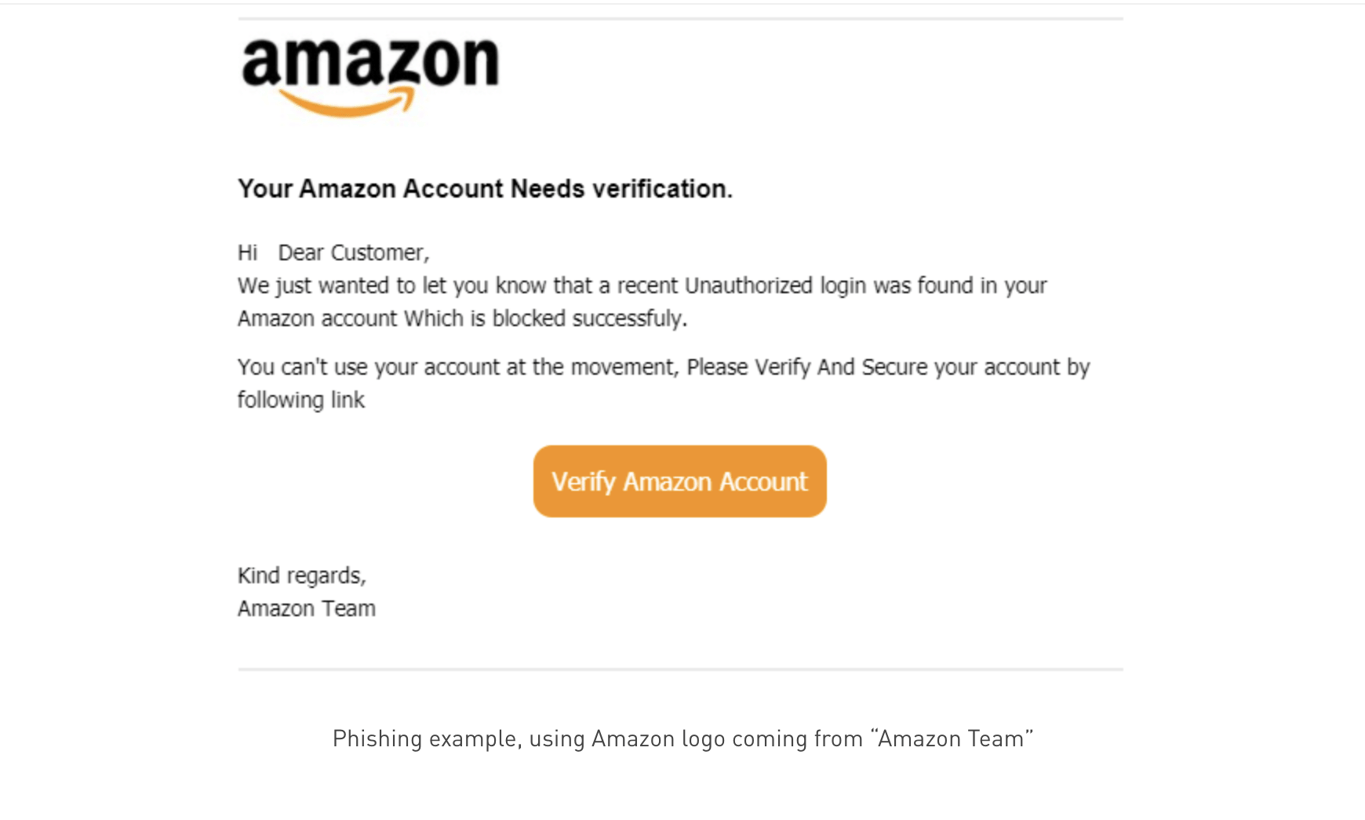
Task: Click the phrase 'Amazon Team' in the caption
Action: click(x=952, y=738)
